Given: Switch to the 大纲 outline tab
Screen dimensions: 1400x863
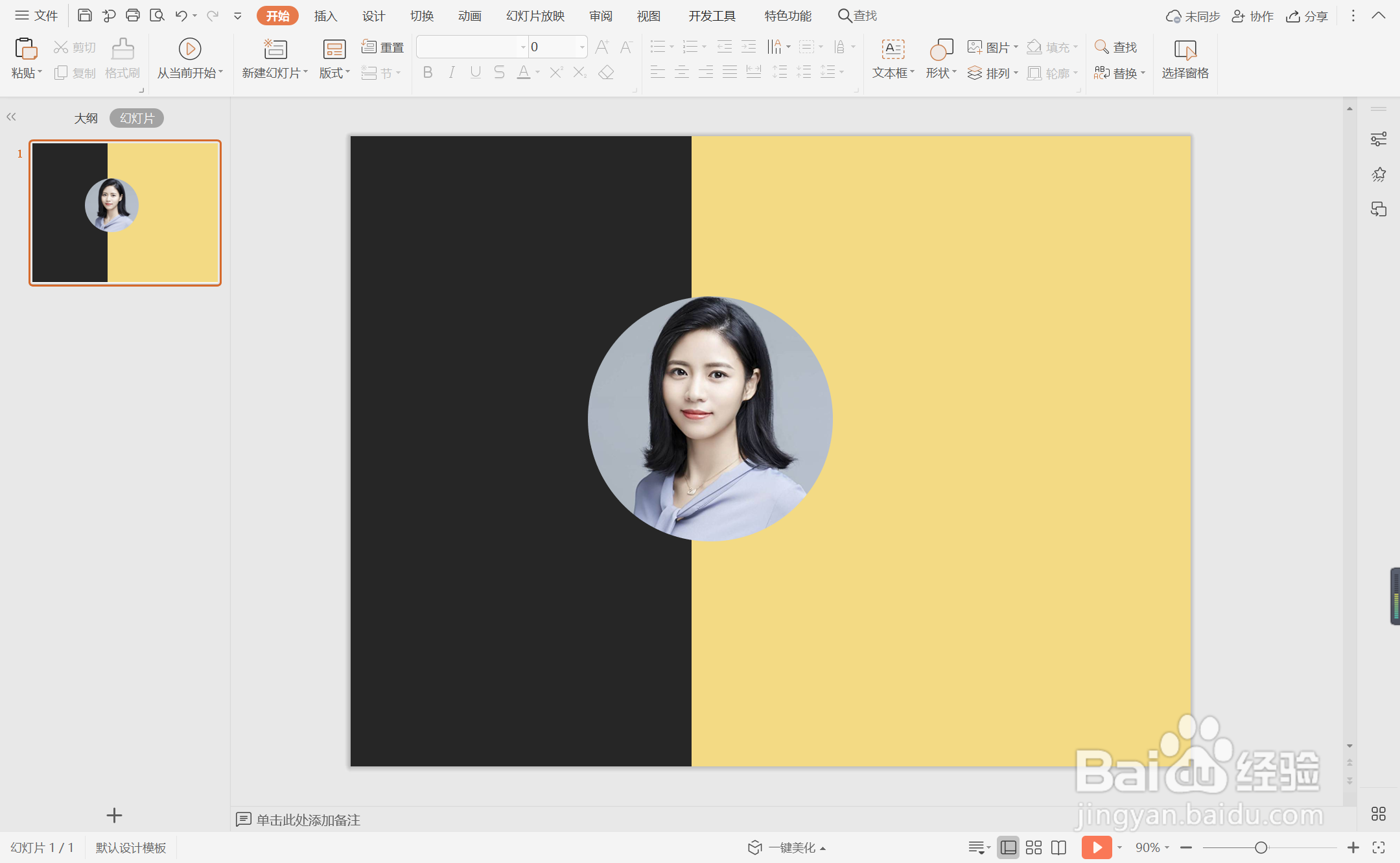Looking at the screenshot, I should 86,118.
